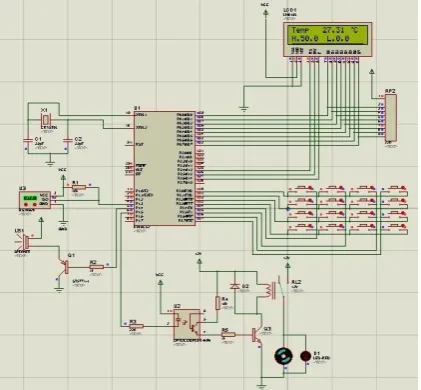Click the VCC terminal above resistor R1
Screen dimensions: 421x390
63,177
